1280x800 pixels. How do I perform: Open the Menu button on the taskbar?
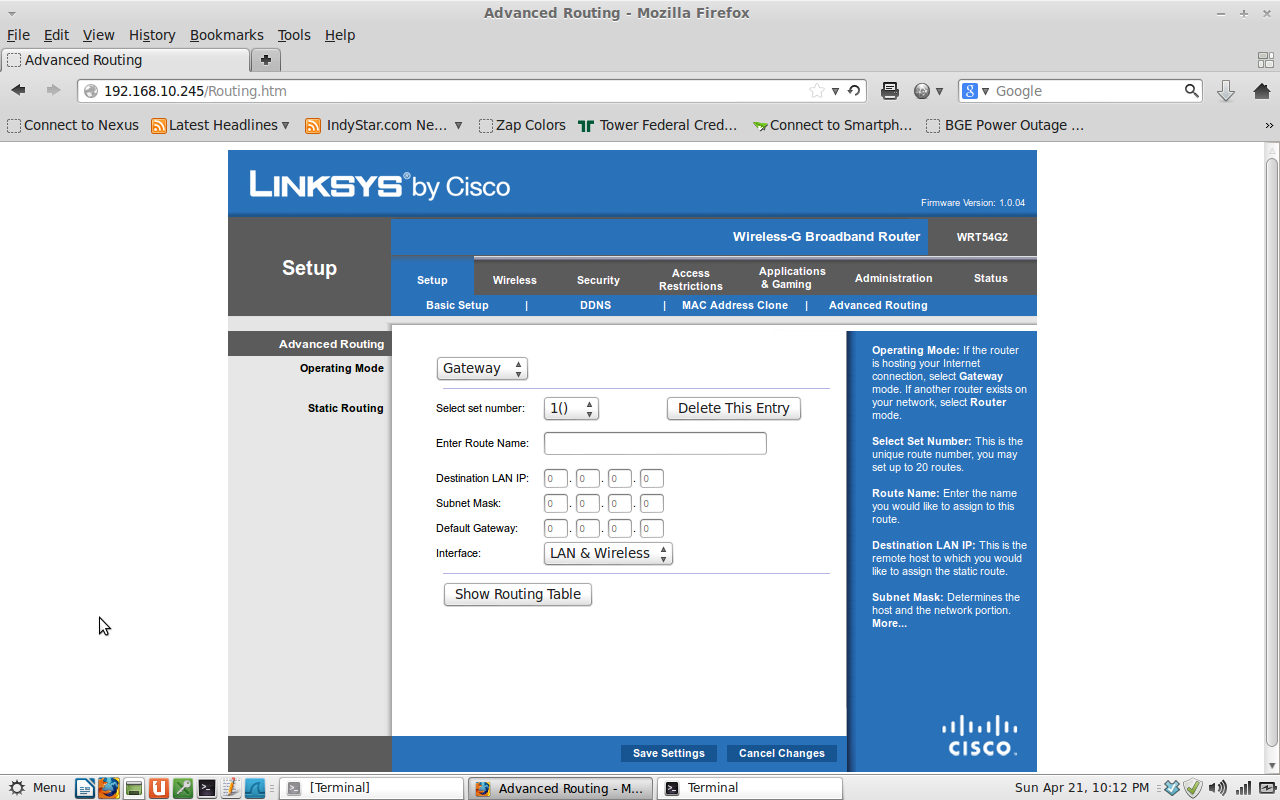[37, 788]
